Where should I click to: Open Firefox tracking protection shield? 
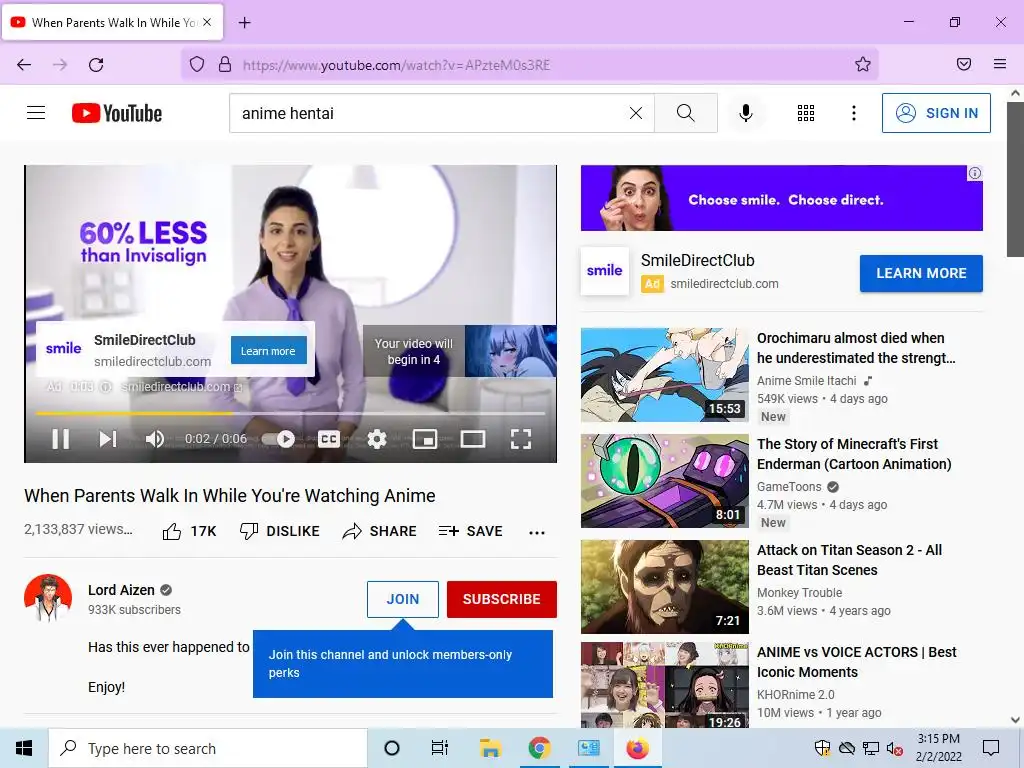(x=197, y=64)
